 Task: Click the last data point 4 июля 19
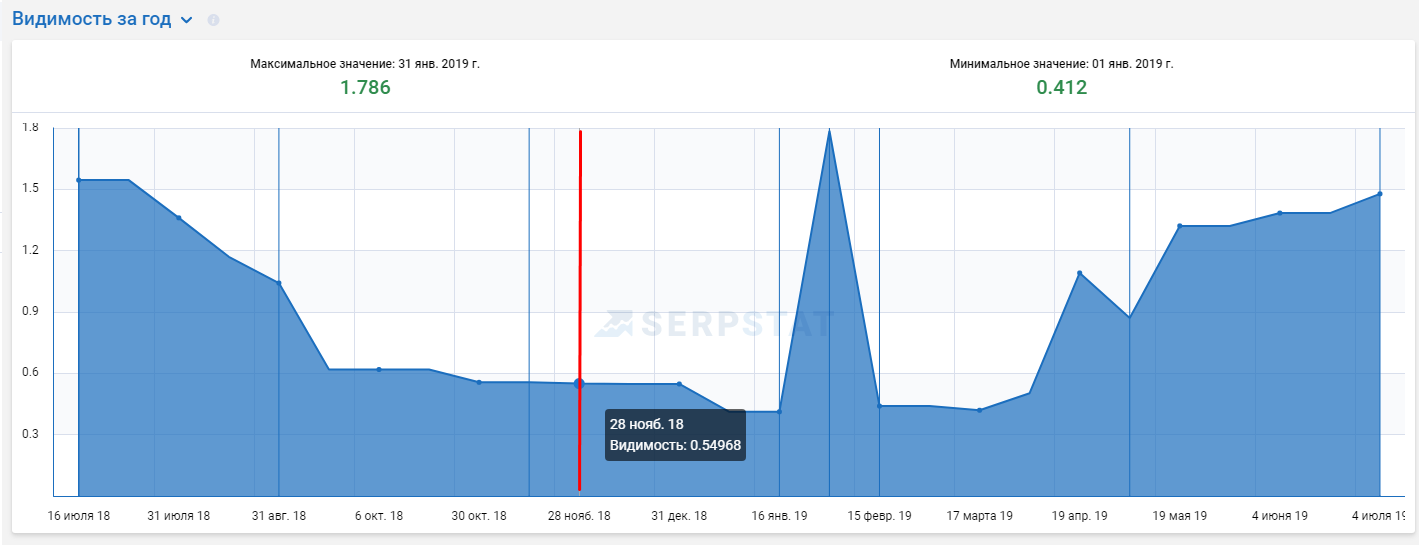1380,194
